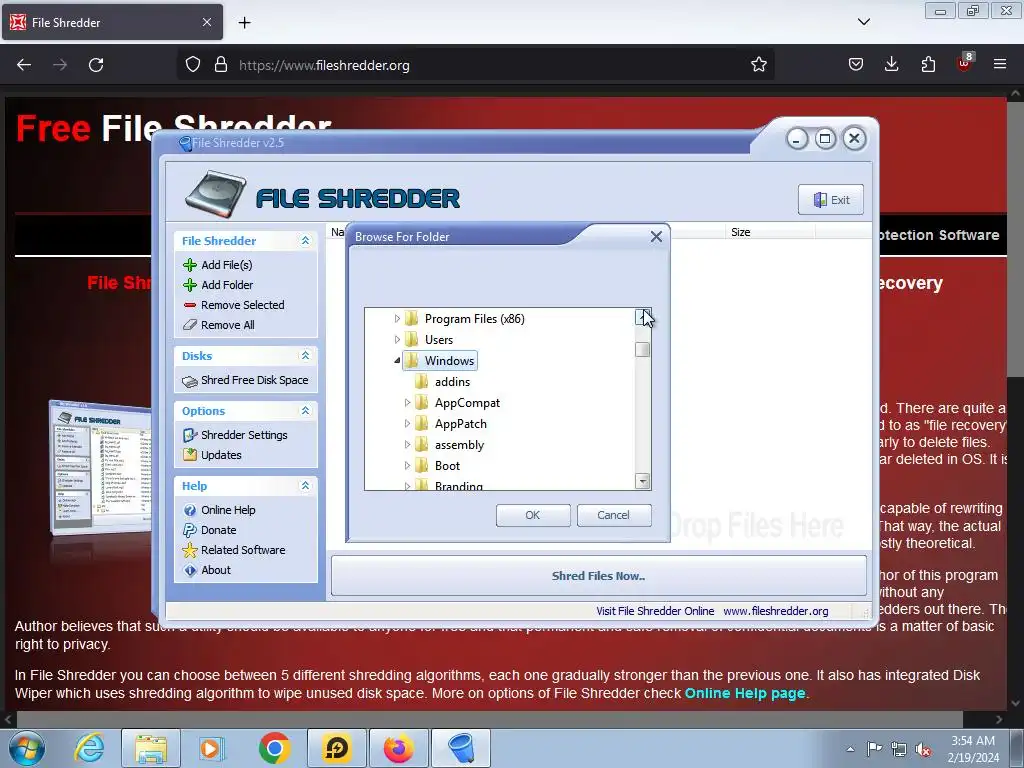The image size is (1024, 768).
Task: Click the Size column header
Action: tap(769, 232)
